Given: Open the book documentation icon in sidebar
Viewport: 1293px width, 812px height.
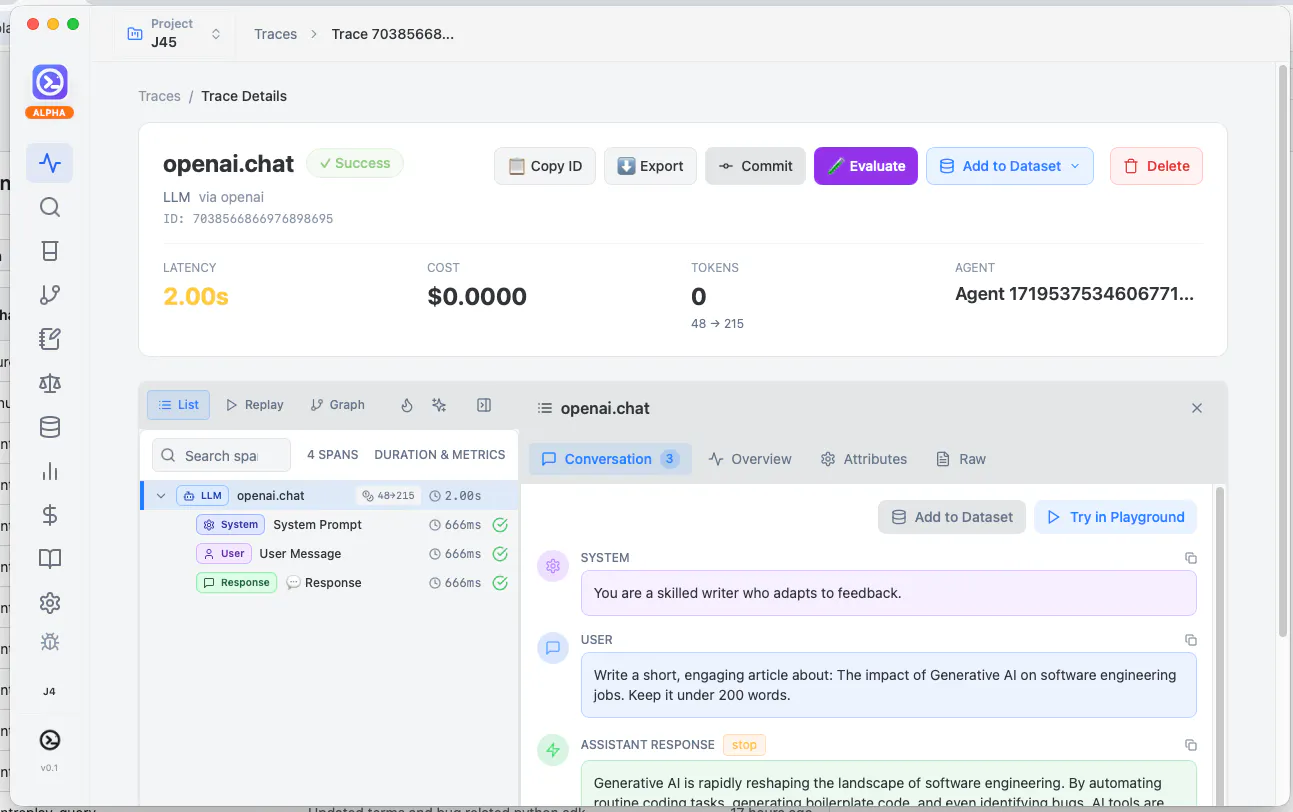Looking at the screenshot, I should [x=50, y=559].
